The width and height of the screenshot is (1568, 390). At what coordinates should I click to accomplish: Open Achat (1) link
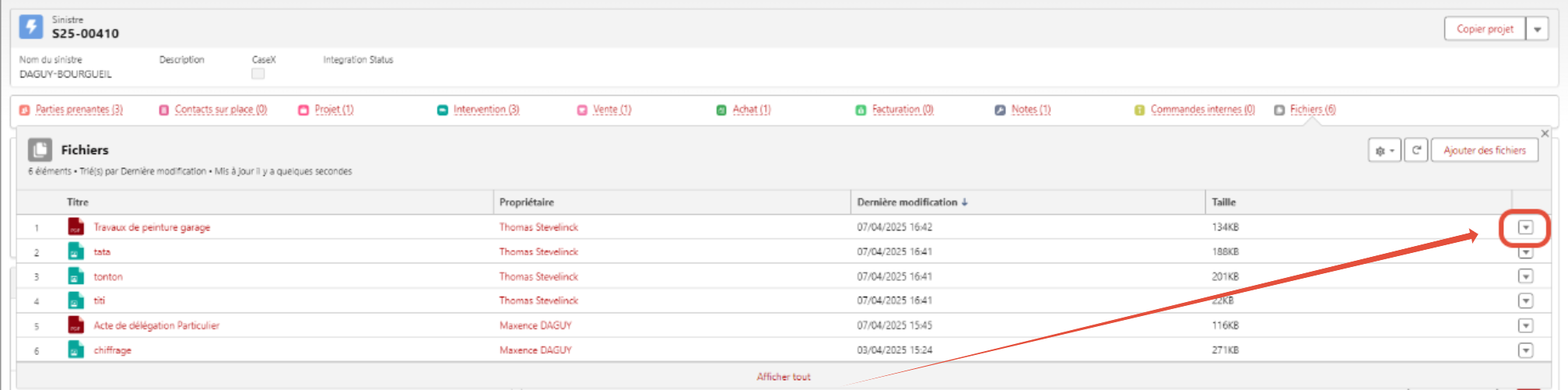point(752,110)
